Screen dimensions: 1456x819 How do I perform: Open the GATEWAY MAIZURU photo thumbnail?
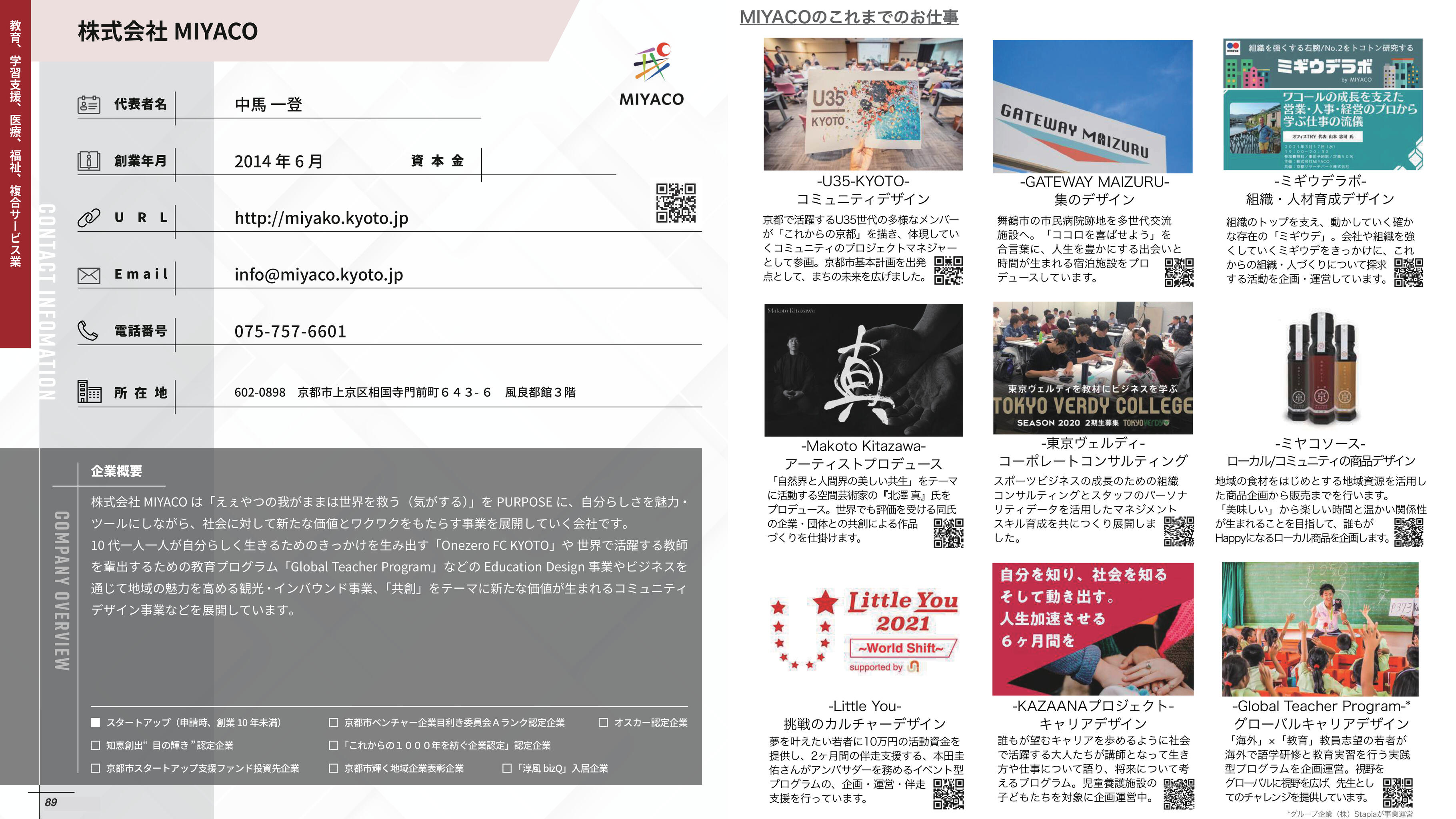coord(1092,106)
